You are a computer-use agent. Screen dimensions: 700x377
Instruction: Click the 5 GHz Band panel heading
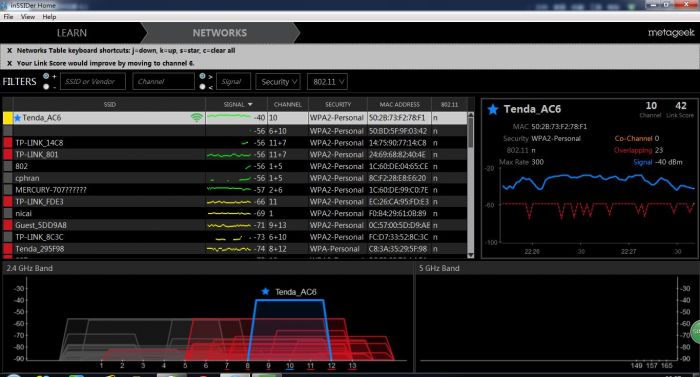(x=439, y=268)
